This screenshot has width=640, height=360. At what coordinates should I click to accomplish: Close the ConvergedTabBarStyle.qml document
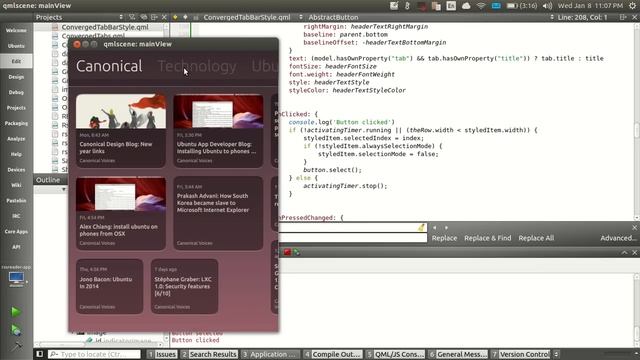(635, 17)
